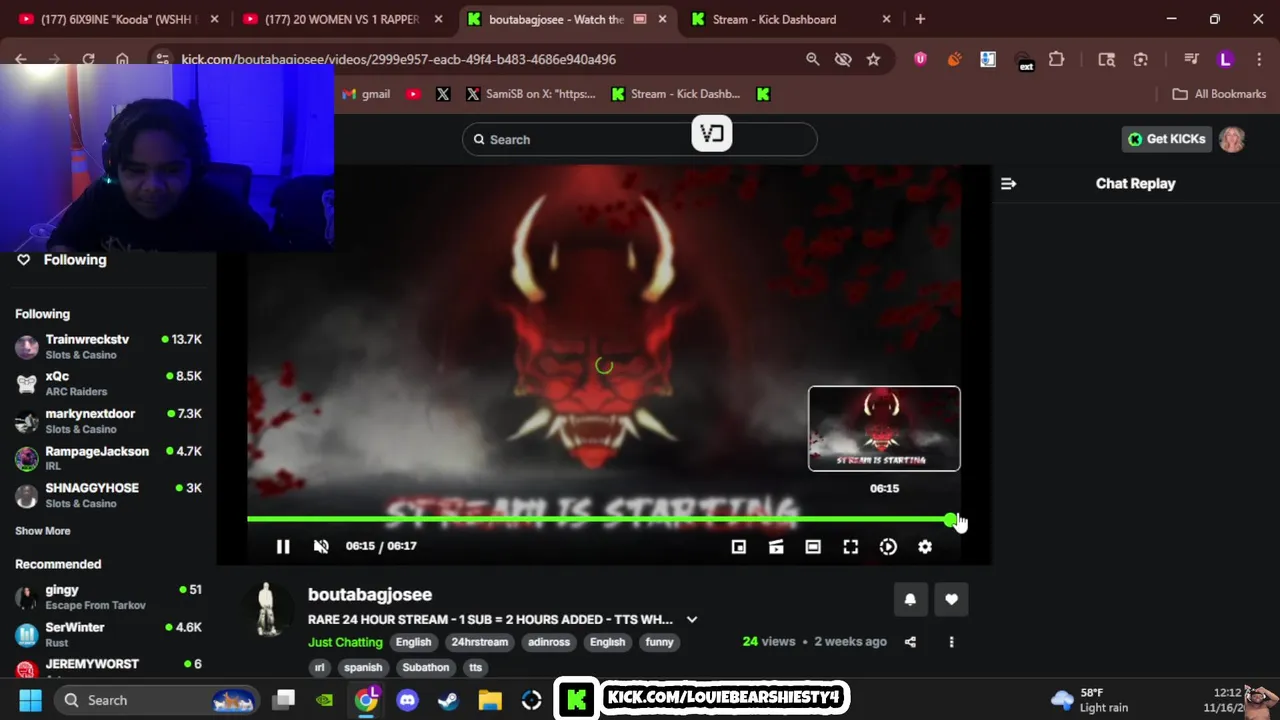Open playback speed options

[x=888, y=546]
